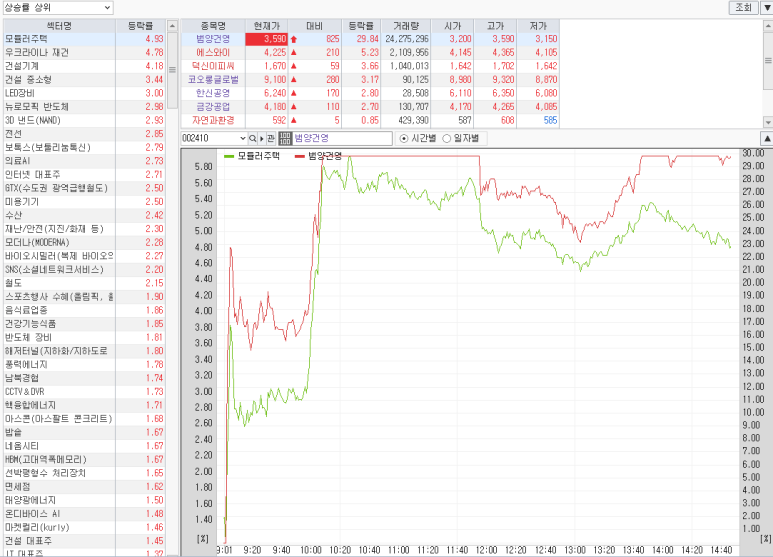This screenshot has height=557, width=773.
Task: Click the 현재가 column header
Action: 266,26
